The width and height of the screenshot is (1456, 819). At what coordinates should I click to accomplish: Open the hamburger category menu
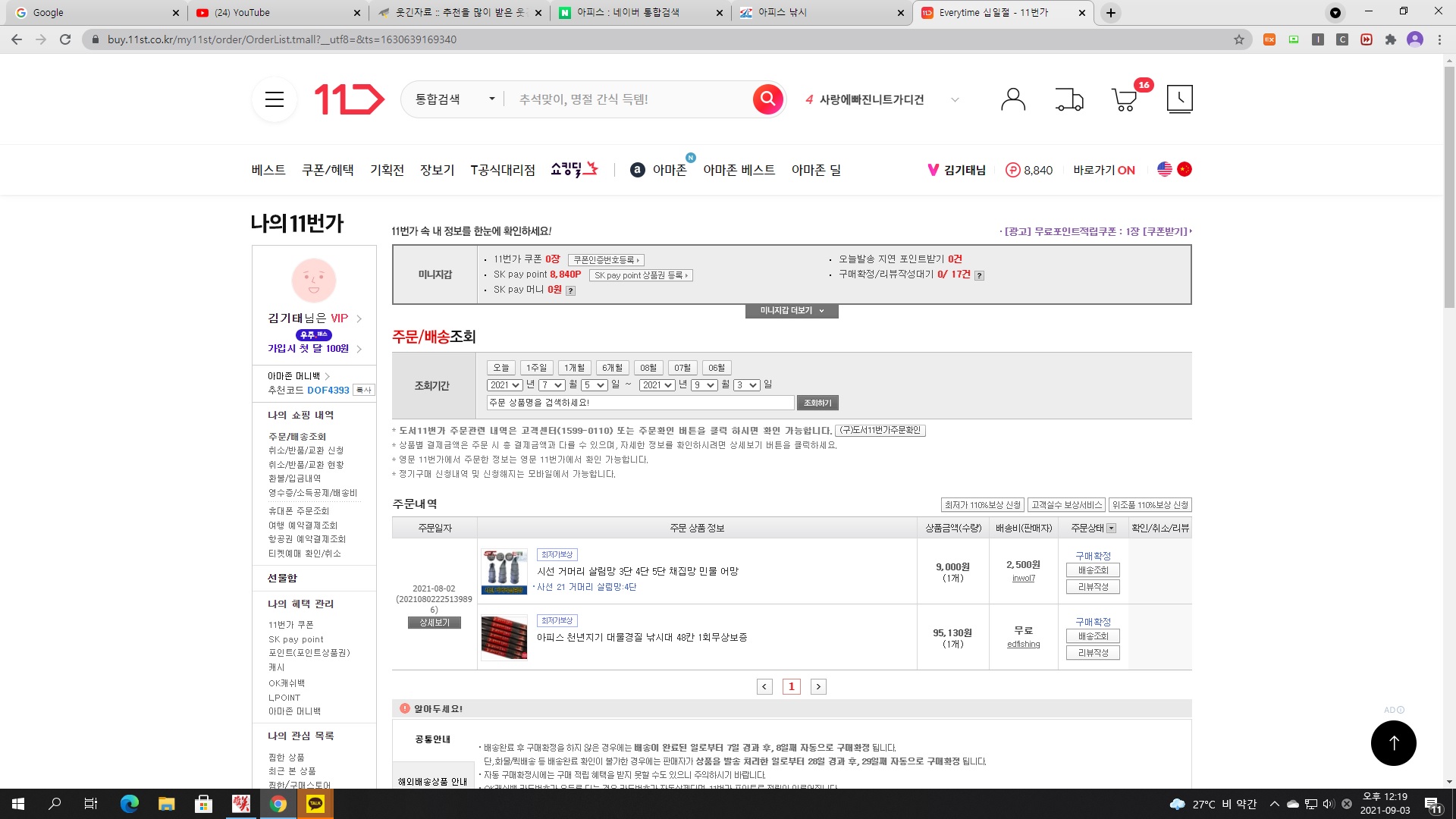[274, 99]
